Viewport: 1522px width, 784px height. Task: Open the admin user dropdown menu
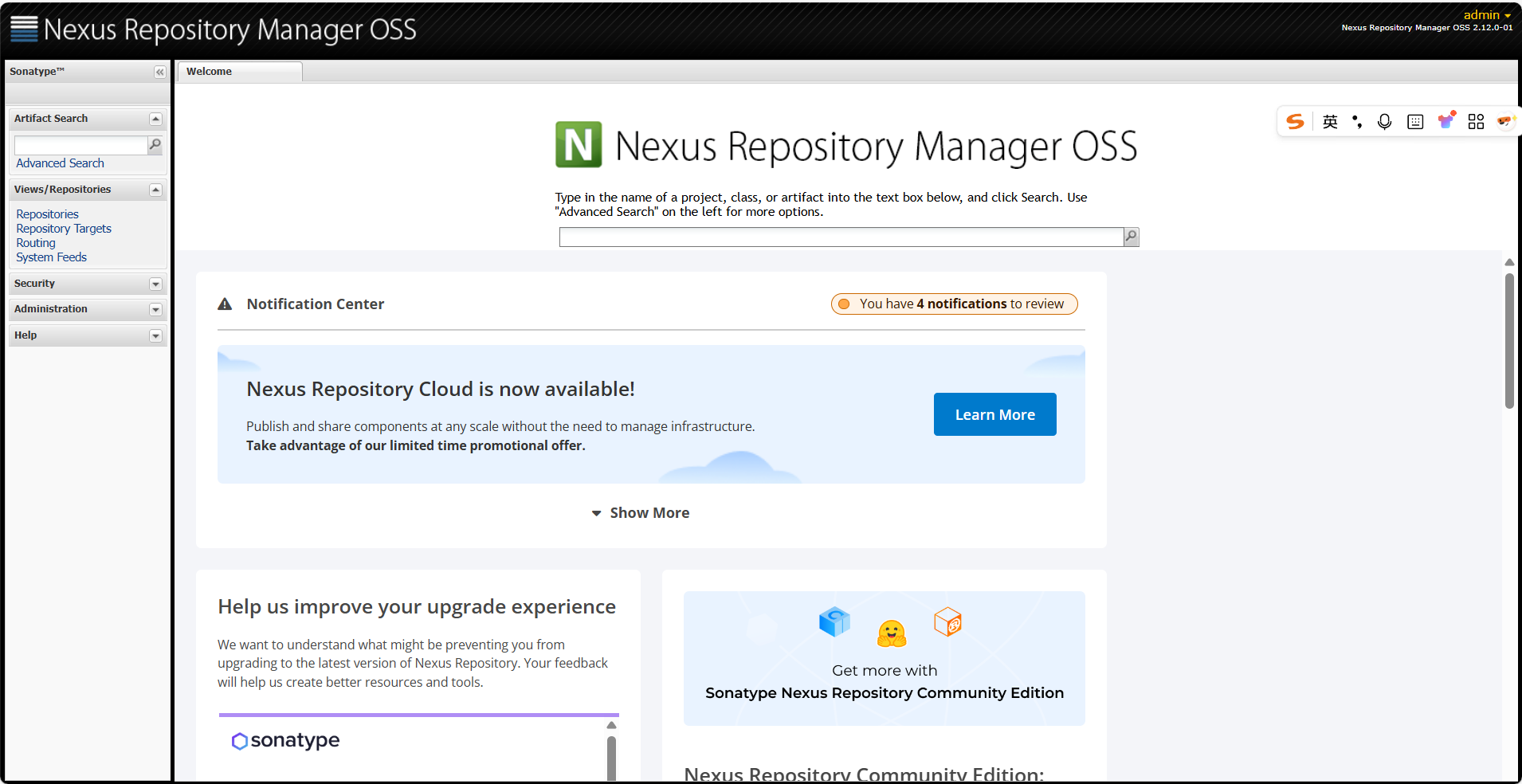1487,15
